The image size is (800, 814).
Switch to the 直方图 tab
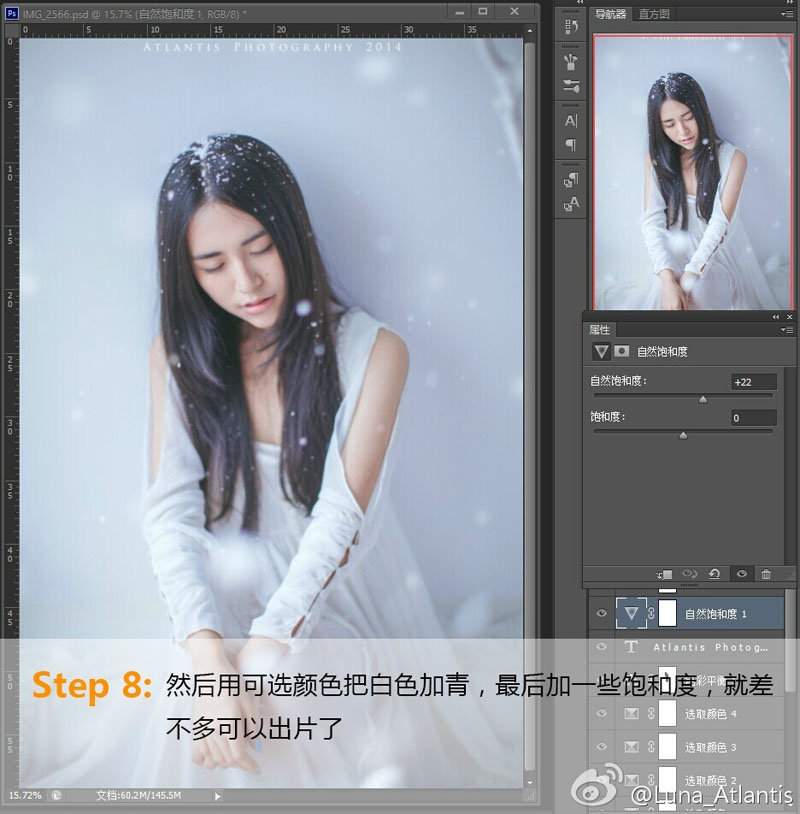tap(654, 14)
